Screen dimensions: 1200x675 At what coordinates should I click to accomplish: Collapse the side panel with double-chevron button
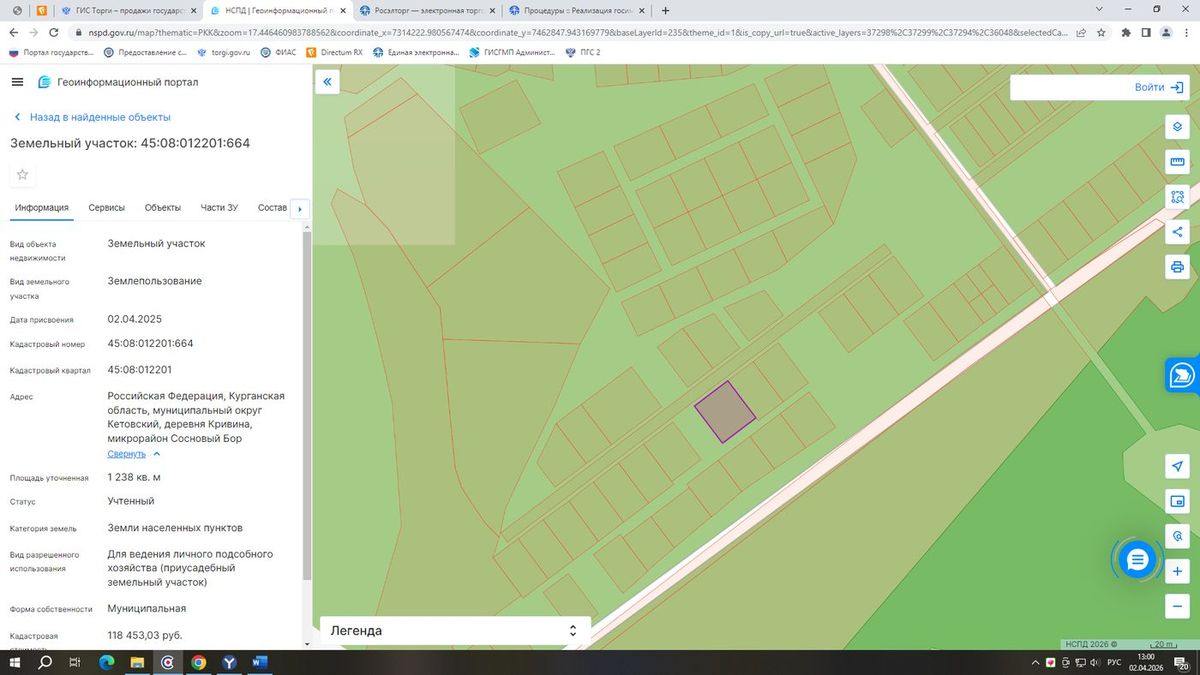coord(328,82)
